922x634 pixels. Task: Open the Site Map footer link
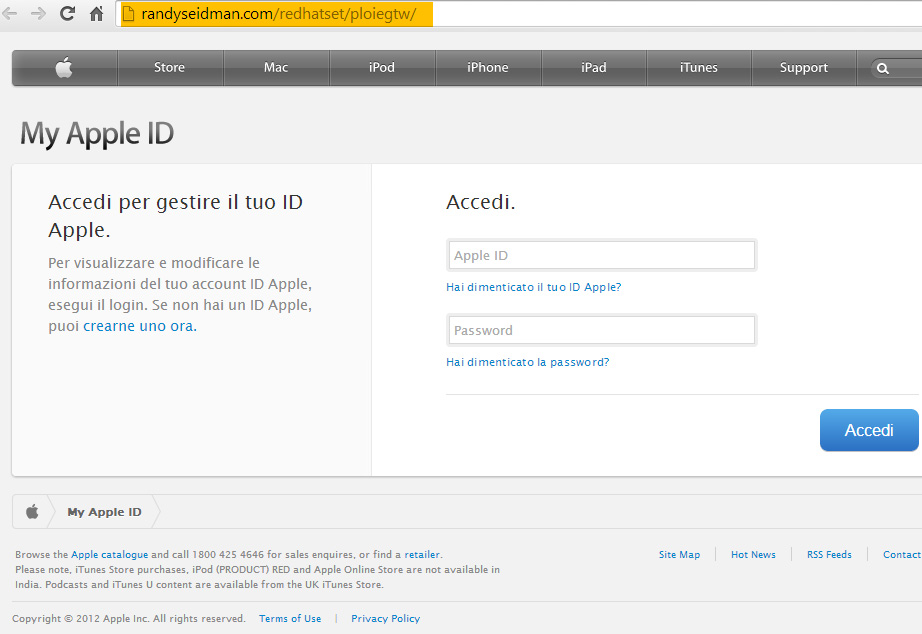tap(679, 555)
